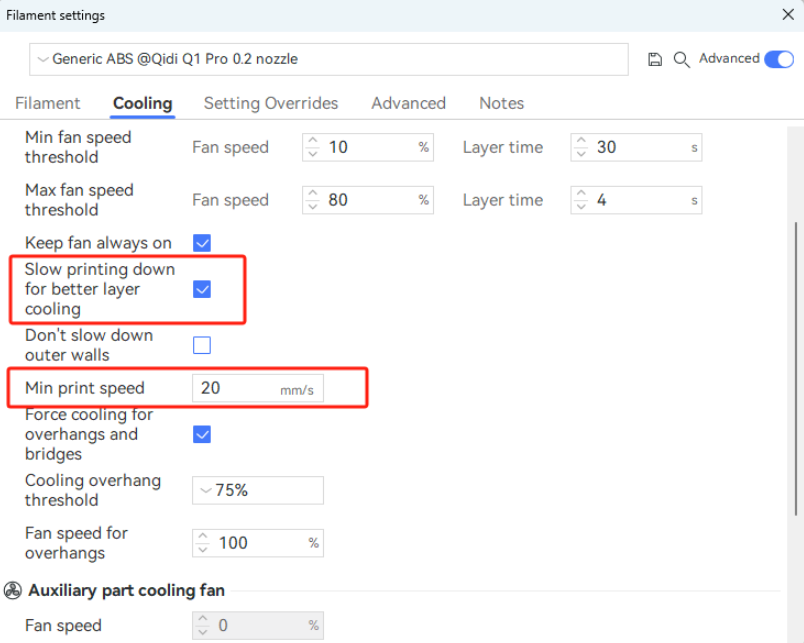The height and width of the screenshot is (643, 804).
Task: Click the auxiliary part cooling fan icon
Action: (x=13, y=591)
